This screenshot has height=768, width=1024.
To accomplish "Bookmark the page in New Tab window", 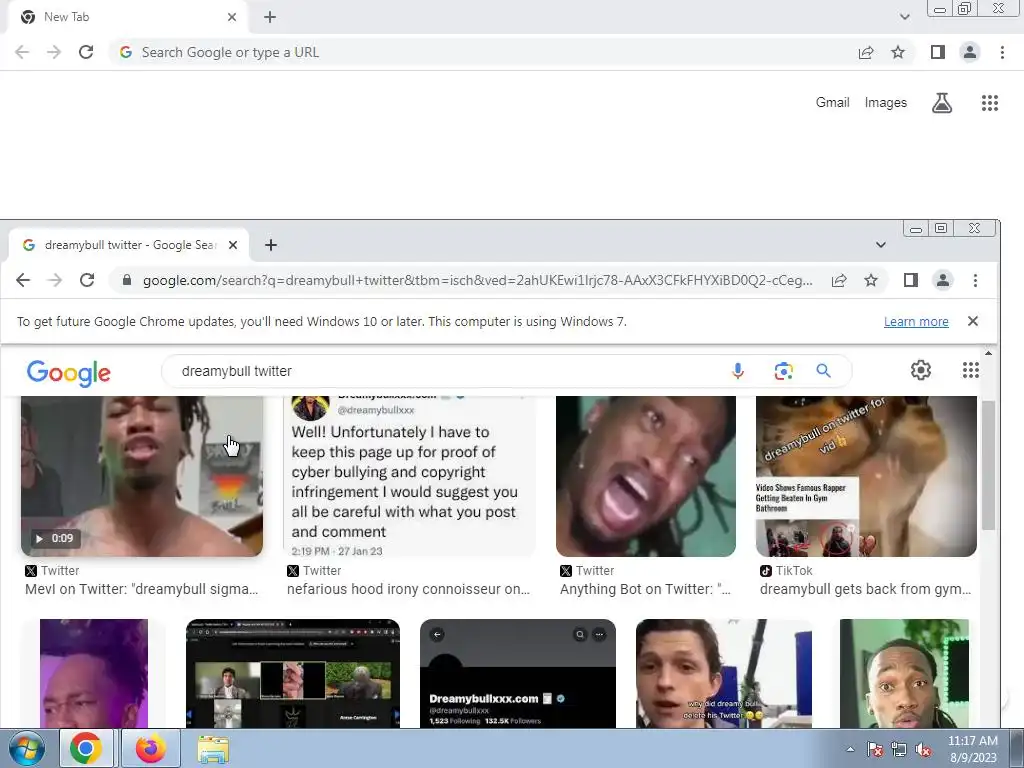I will 898,52.
